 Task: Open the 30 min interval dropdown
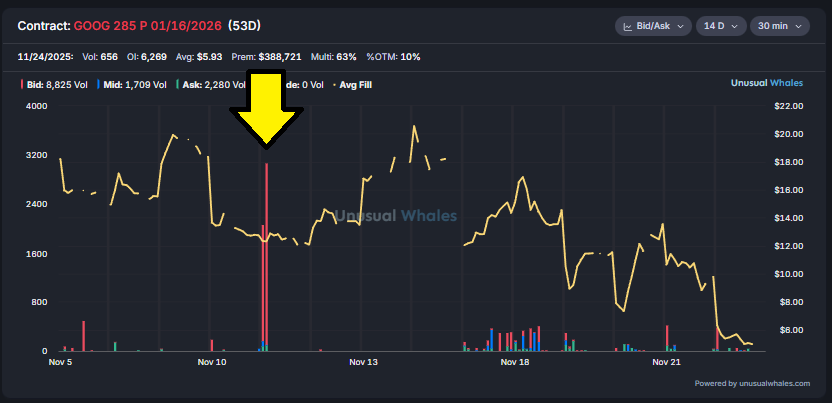pyautogui.click(x=780, y=25)
